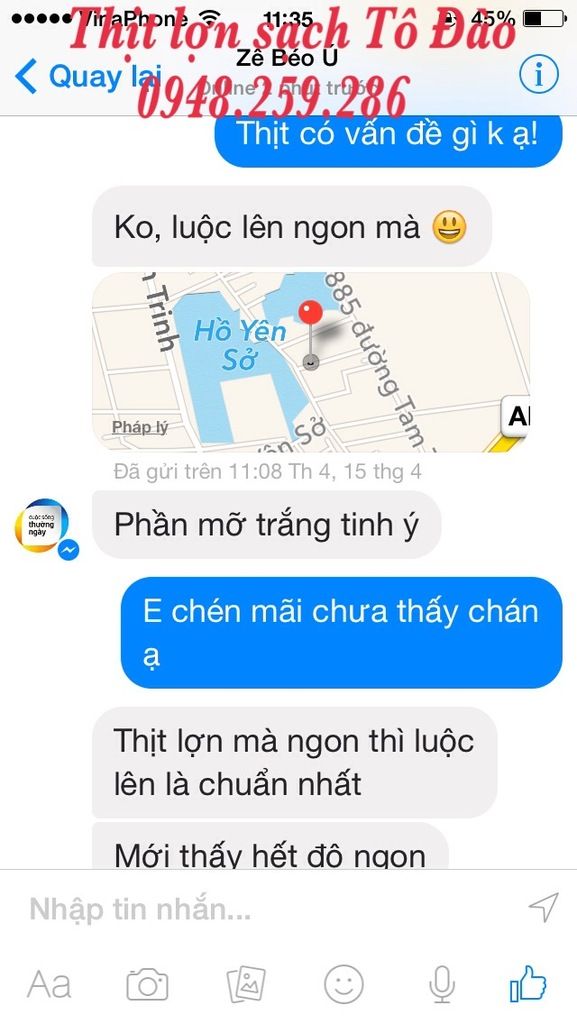Tap the contact name Zê Béo Ú
577x1024 pixels.
pyautogui.click(x=287, y=57)
